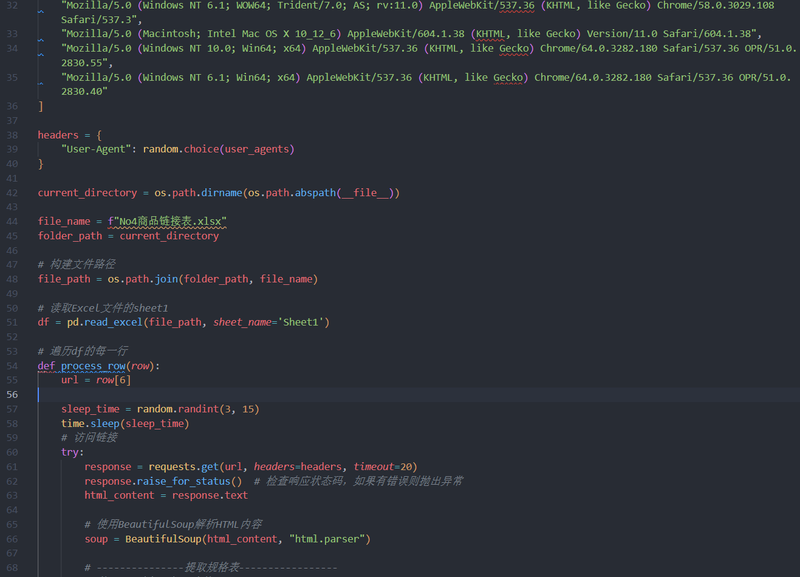
Task: Click 'url' variable on line 55
Action: [70, 380]
